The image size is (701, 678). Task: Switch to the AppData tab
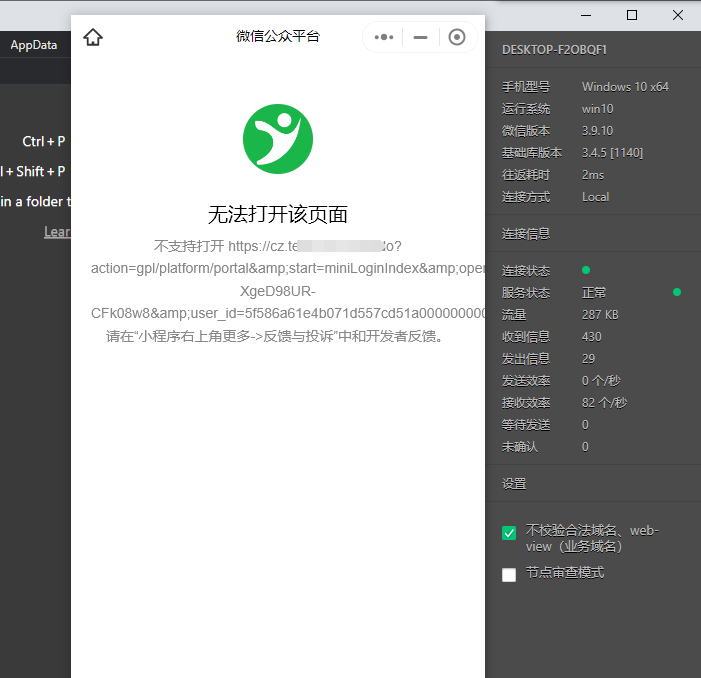coord(34,45)
